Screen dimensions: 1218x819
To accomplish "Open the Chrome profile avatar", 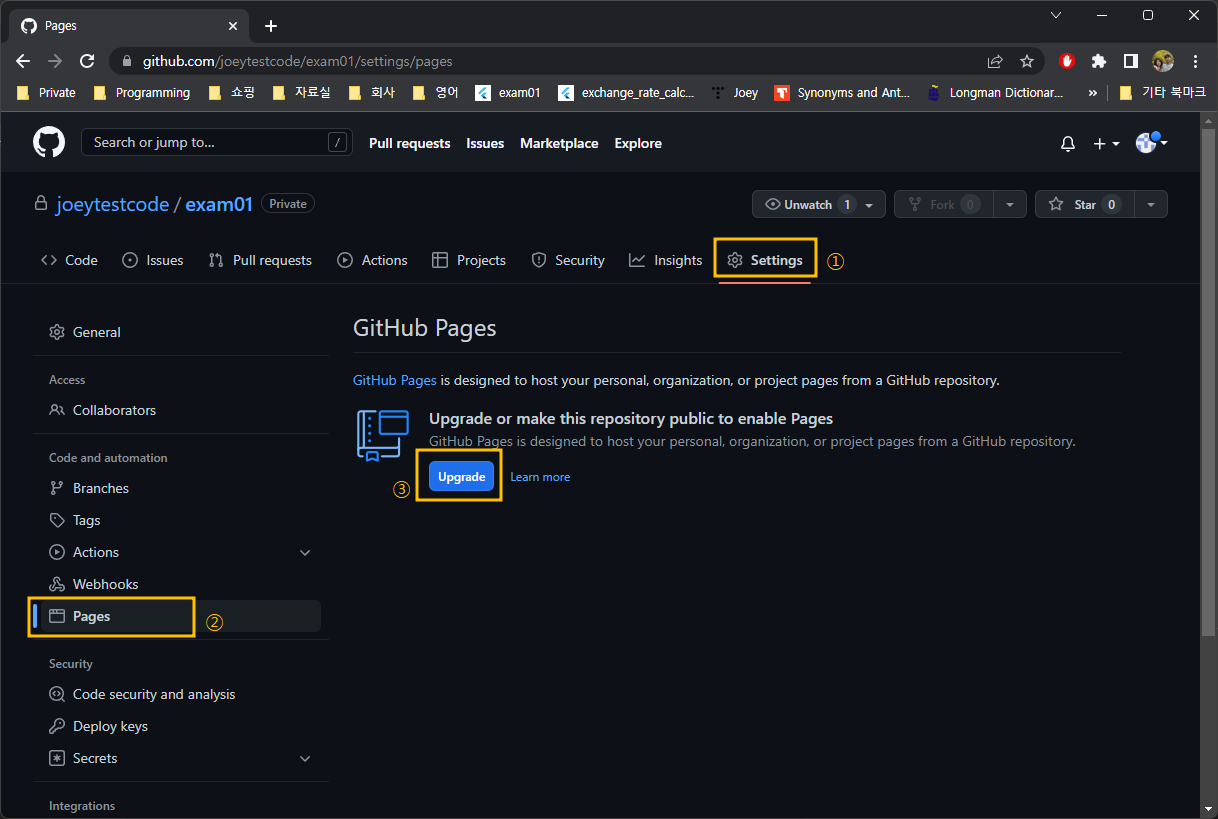I will tap(1163, 61).
